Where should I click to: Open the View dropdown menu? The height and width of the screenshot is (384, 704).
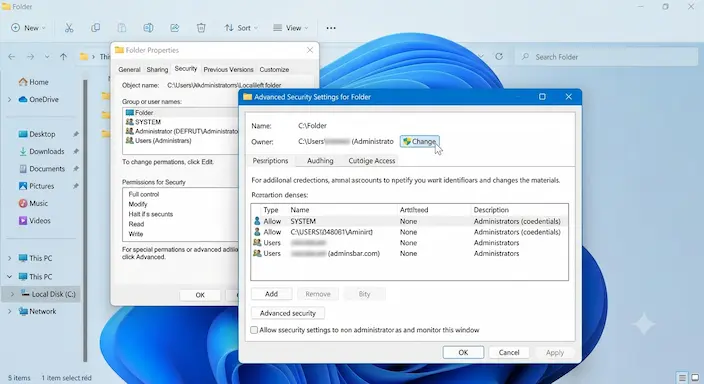pos(290,28)
